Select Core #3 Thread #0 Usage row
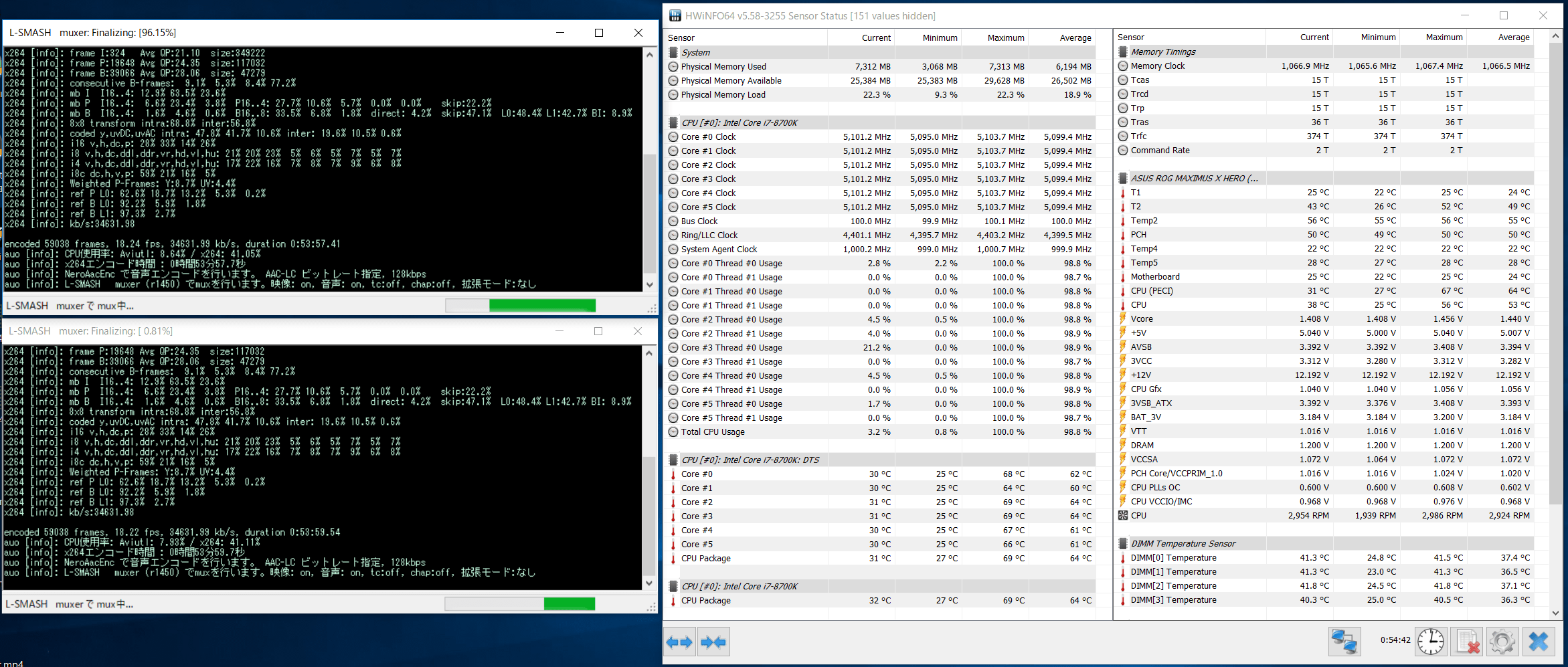The image size is (1568, 667). coord(881,347)
